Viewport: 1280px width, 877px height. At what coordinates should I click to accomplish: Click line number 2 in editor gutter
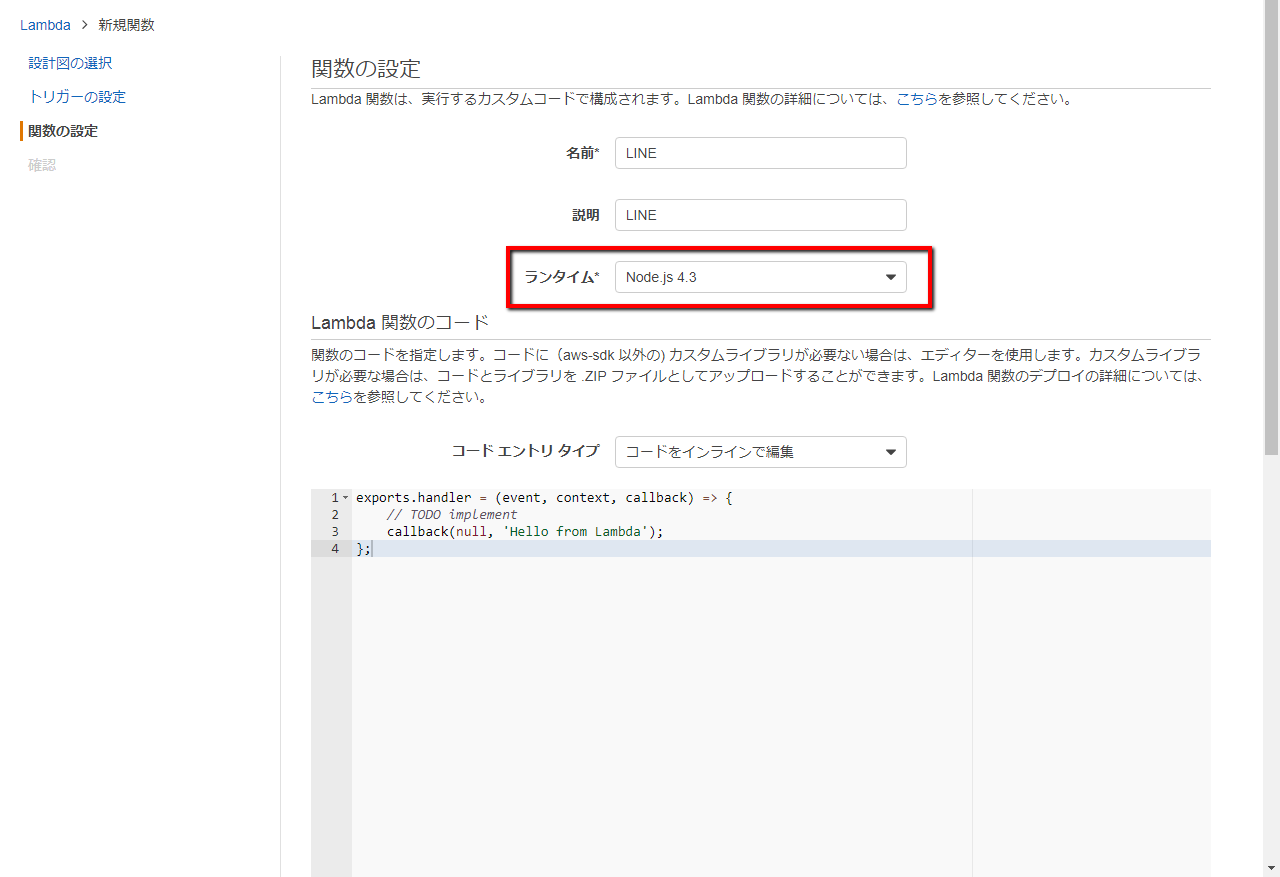(x=334, y=515)
